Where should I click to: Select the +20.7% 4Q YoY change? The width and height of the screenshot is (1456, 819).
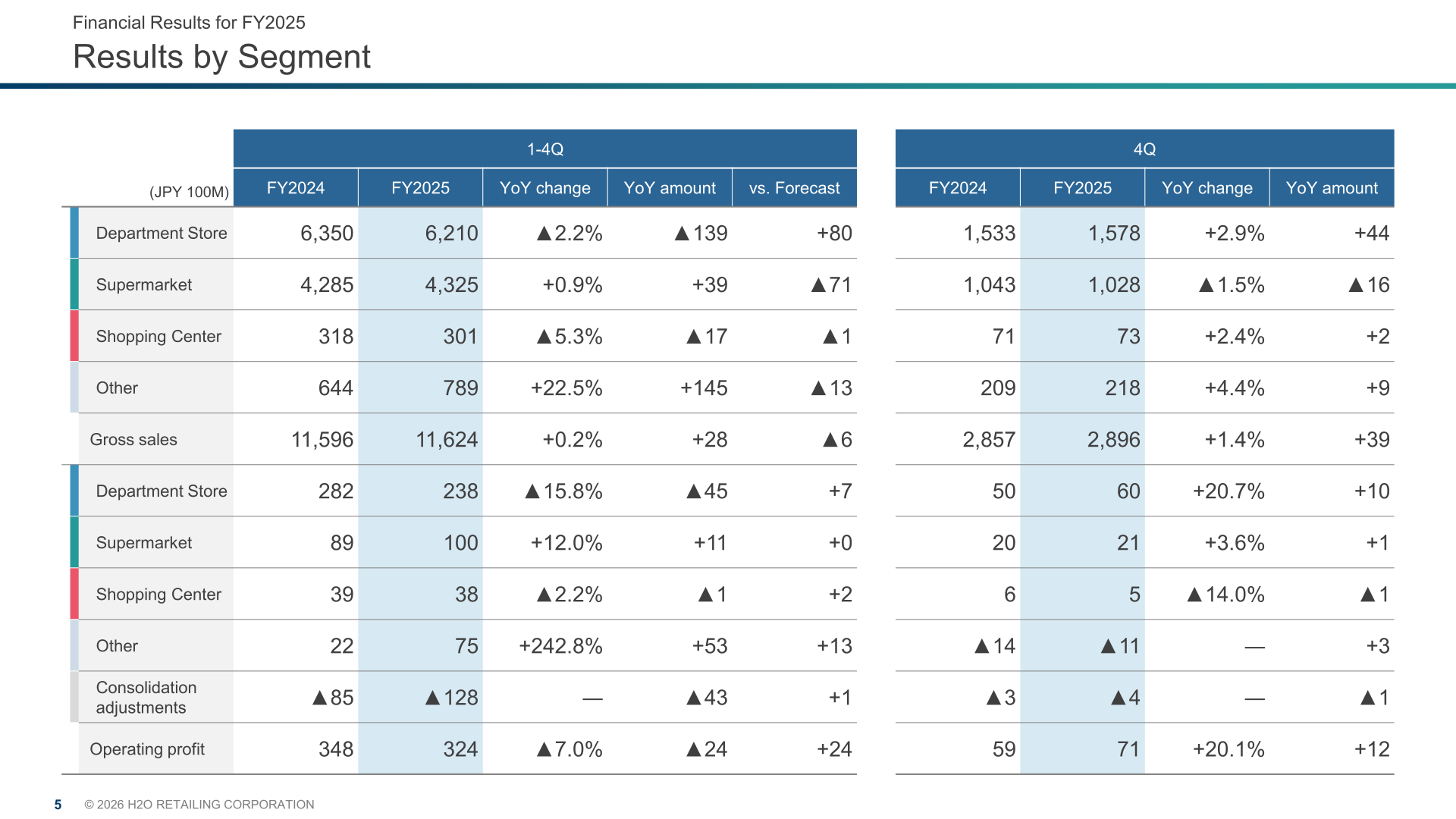pos(1228,491)
